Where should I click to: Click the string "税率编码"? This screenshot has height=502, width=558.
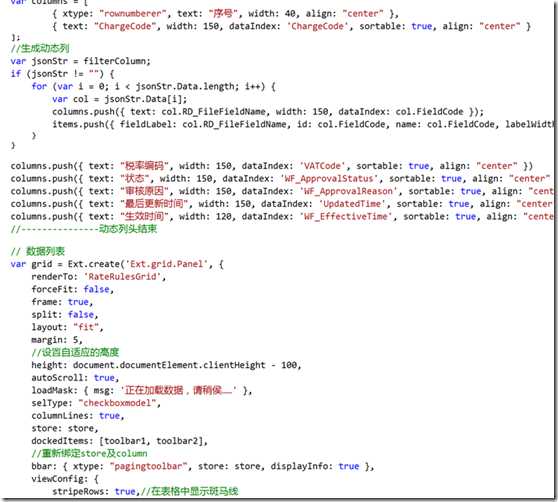click(x=144, y=166)
